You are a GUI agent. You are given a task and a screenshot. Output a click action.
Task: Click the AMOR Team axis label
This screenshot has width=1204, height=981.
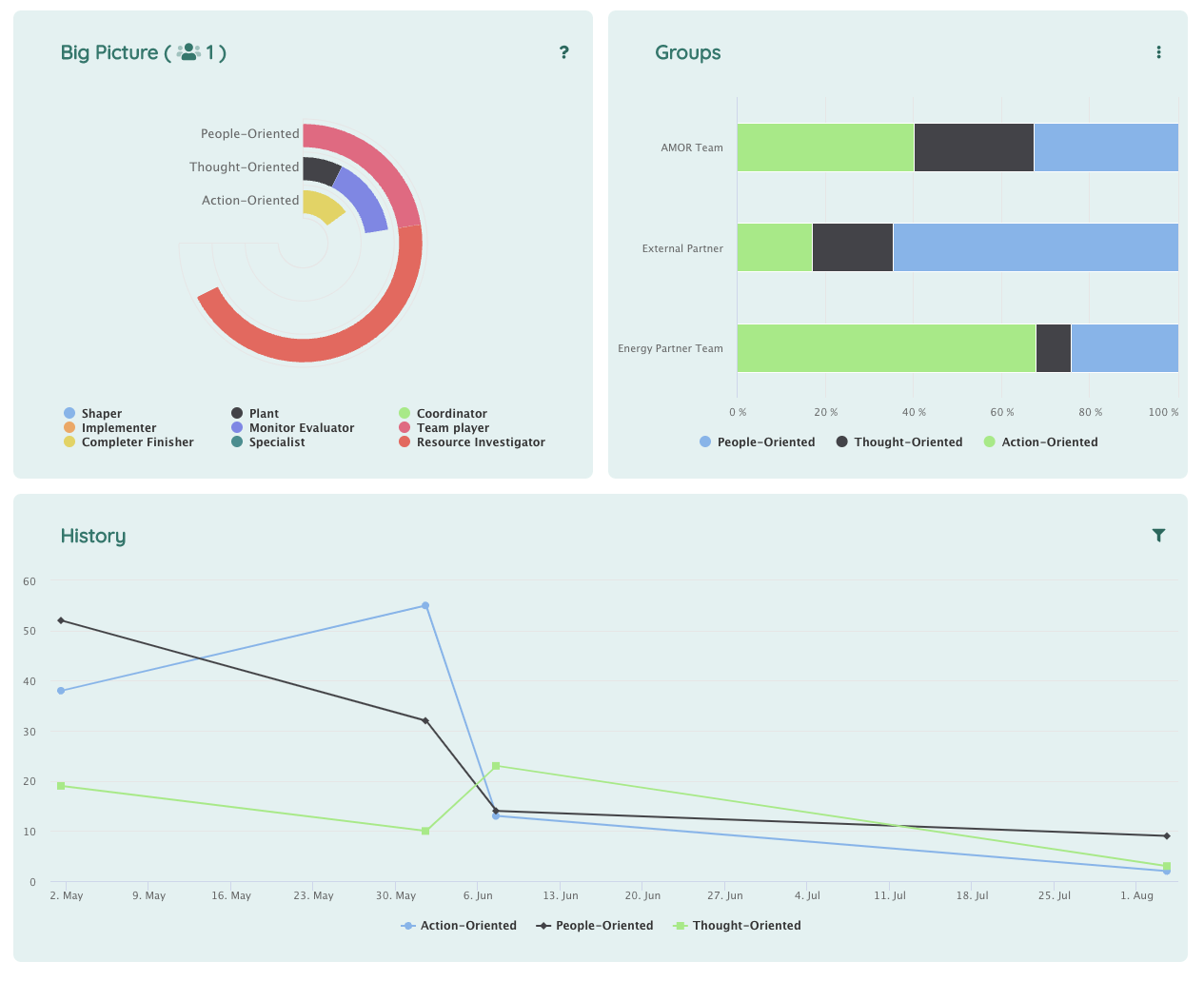(x=692, y=147)
